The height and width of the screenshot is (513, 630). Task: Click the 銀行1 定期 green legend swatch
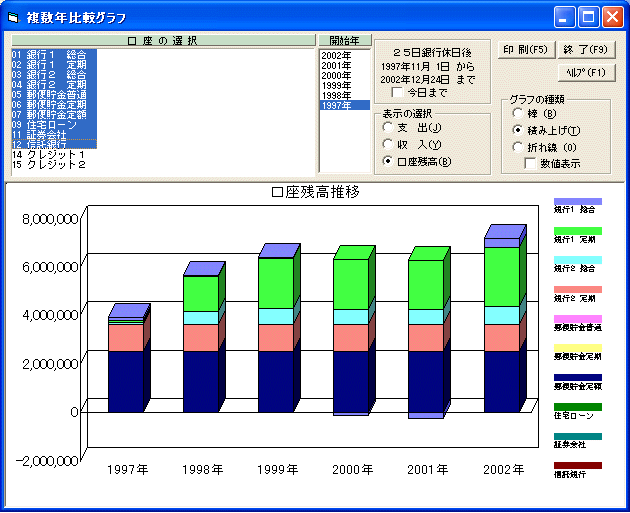tap(578, 231)
